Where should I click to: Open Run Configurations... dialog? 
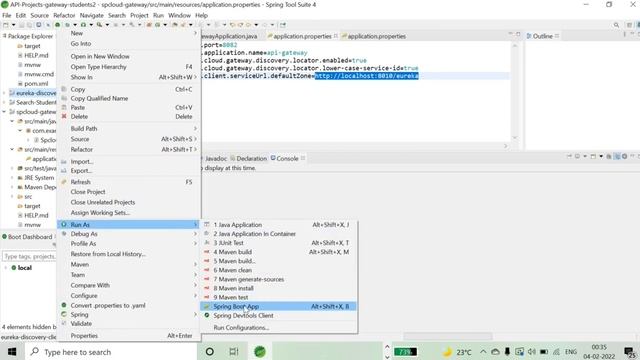click(x=278, y=327)
